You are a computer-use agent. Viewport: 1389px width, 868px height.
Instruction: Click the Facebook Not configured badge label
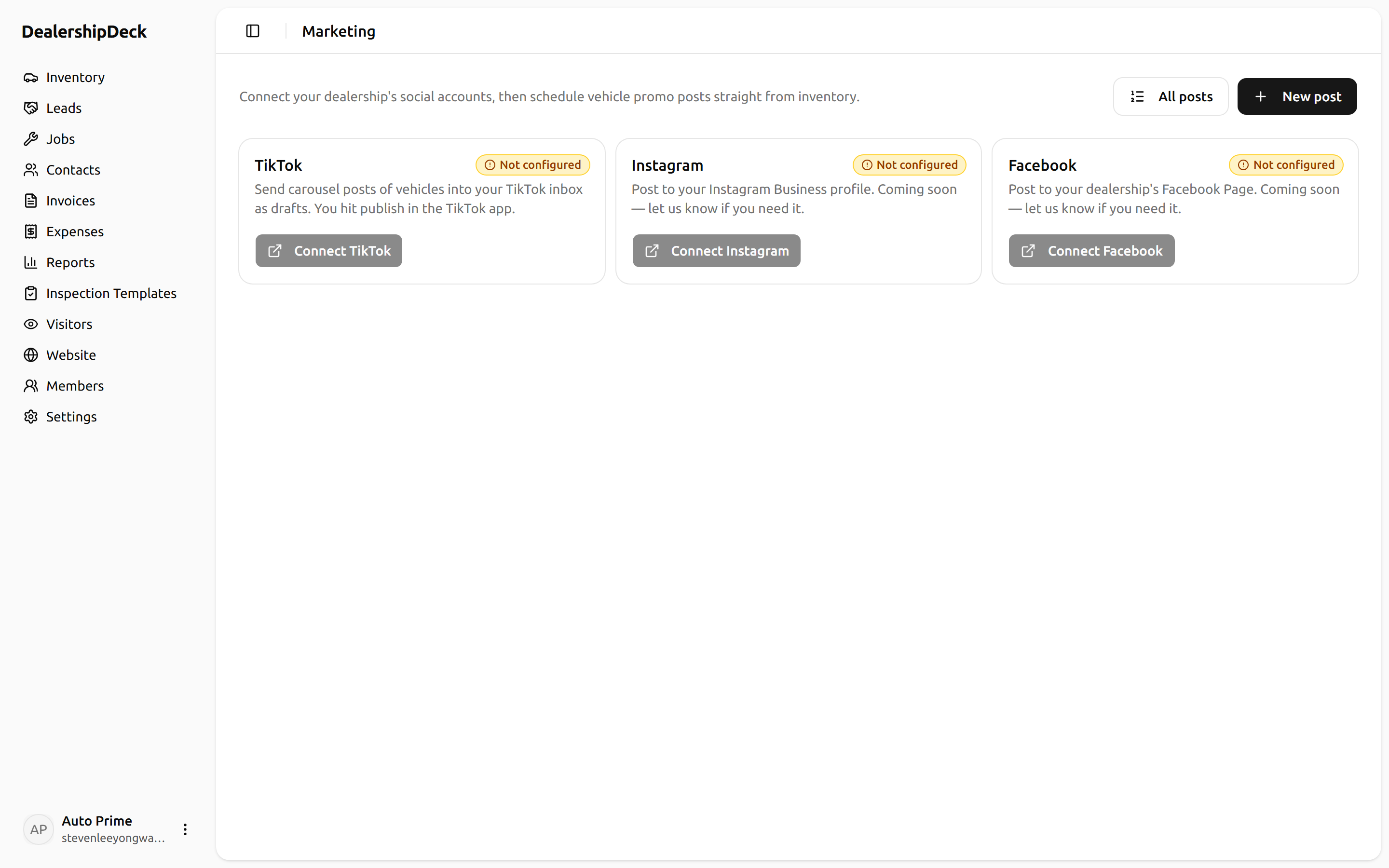click(x=1294, y=165)
